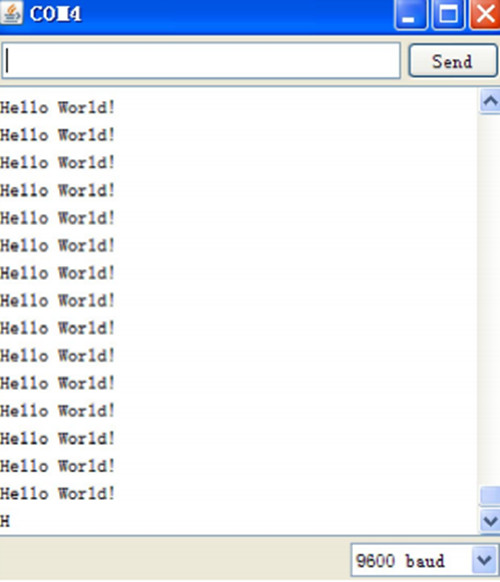Maximize the COM4 serial monitor window
Image resolution: width=500 pixels, height=582 pixels.
(x=448, y=14)
